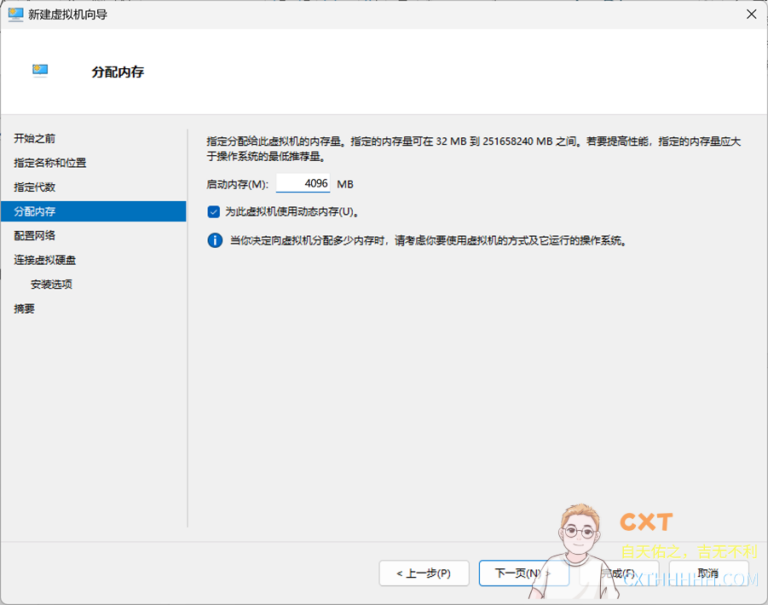Click the wizard icon in the title bar
The image size is (768, 605).
[16, 14]
